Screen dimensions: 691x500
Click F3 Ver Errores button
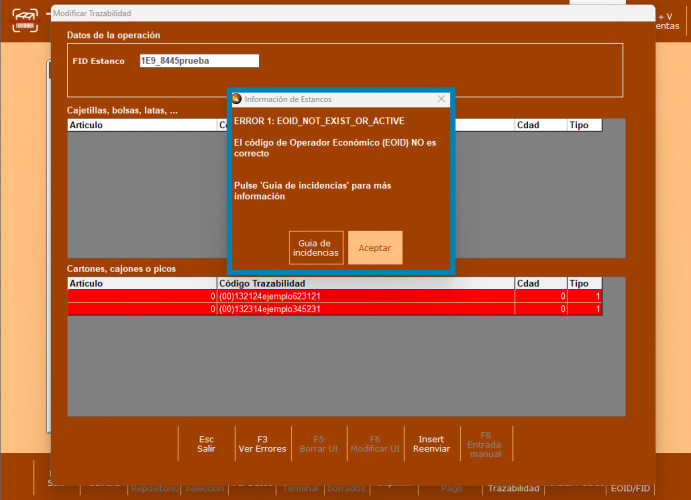pyautogui.click(x=262, y=444)
